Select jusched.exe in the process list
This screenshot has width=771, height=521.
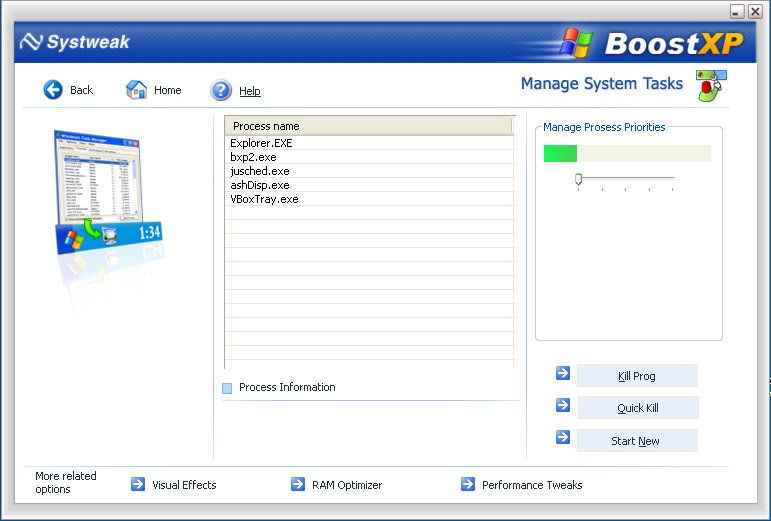[369, 171]
